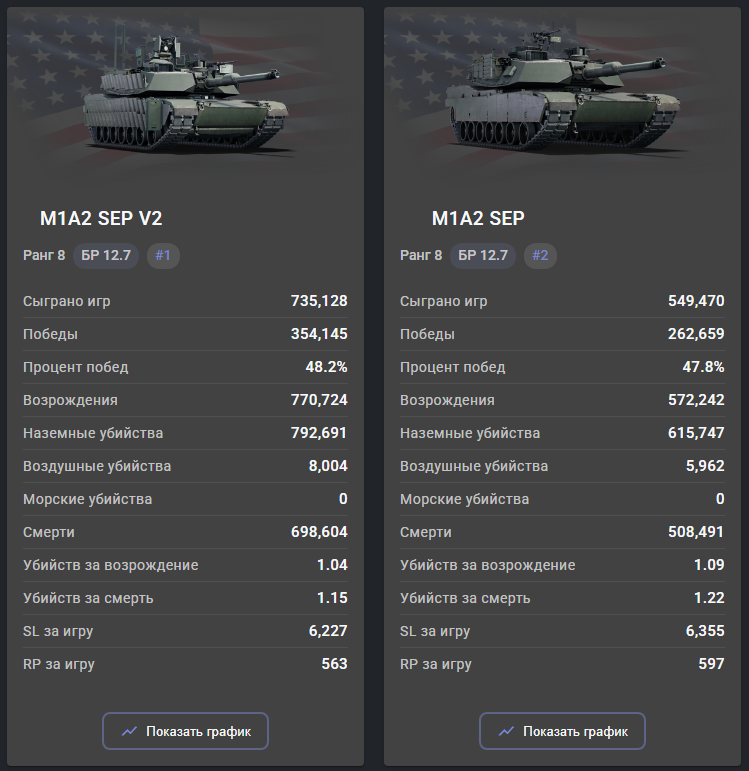Screen dimensions: 749x771
Task: Click Ранг 8 label on M1A2 SEP V2
Action: (x=44, y=255)
